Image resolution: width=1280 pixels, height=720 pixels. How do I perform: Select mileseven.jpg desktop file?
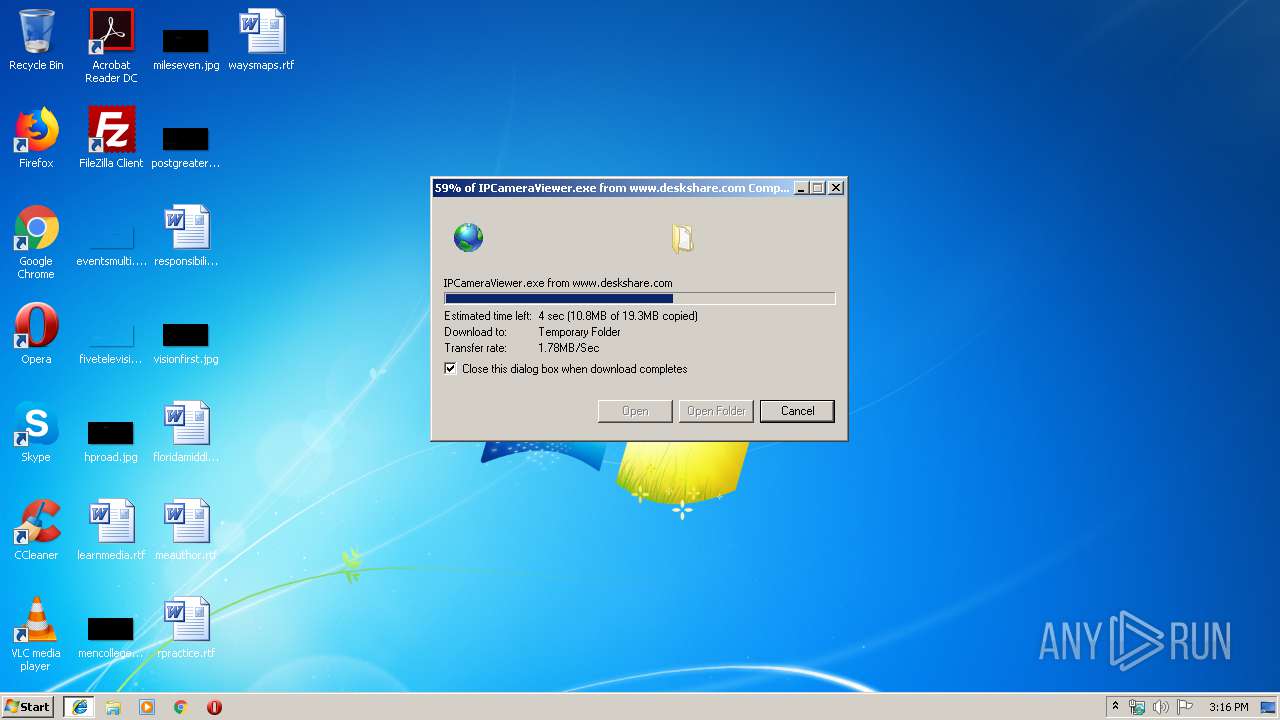[x=186, y=48]
